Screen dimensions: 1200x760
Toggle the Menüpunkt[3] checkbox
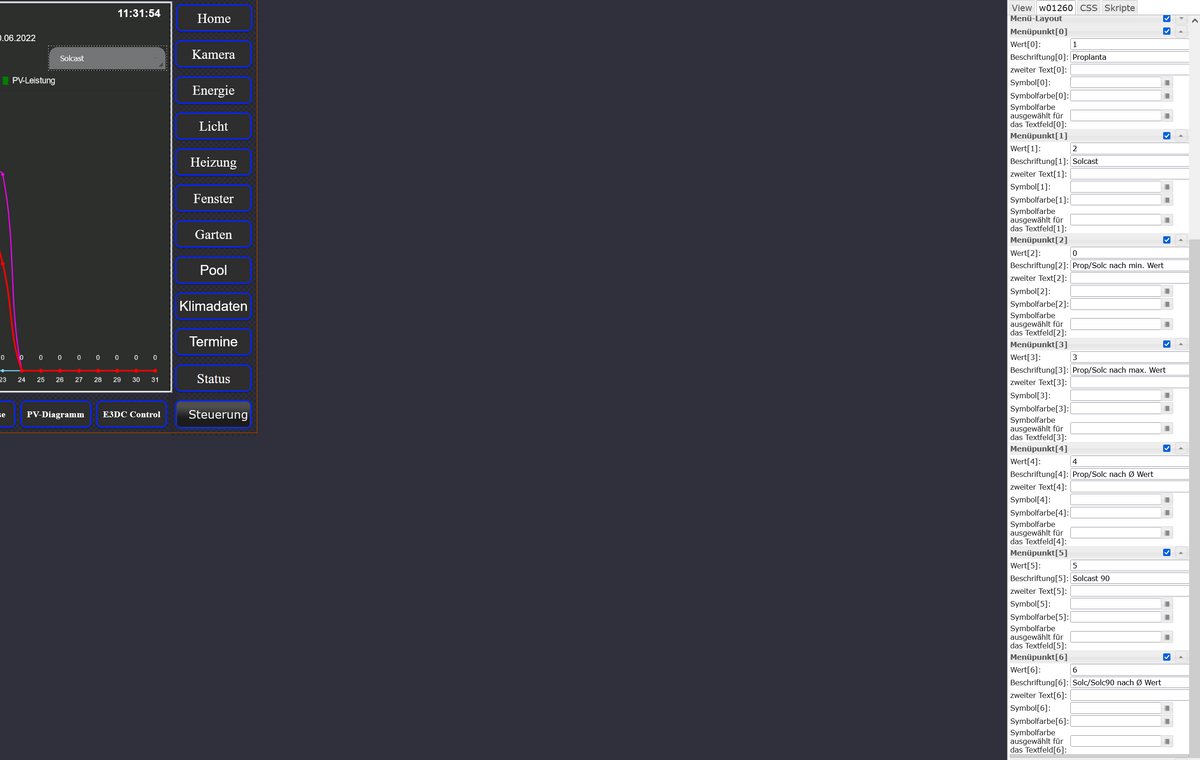[1167, 344]
